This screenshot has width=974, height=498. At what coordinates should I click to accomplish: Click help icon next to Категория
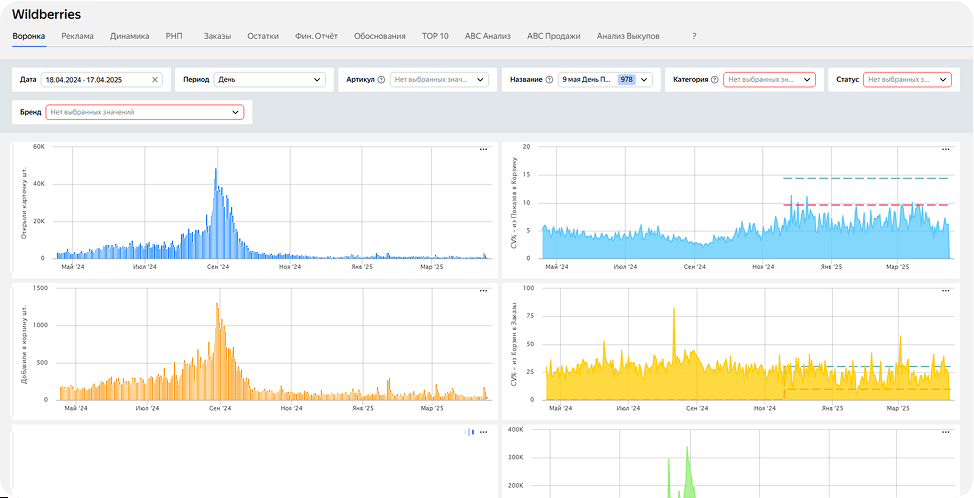point(714,79)
